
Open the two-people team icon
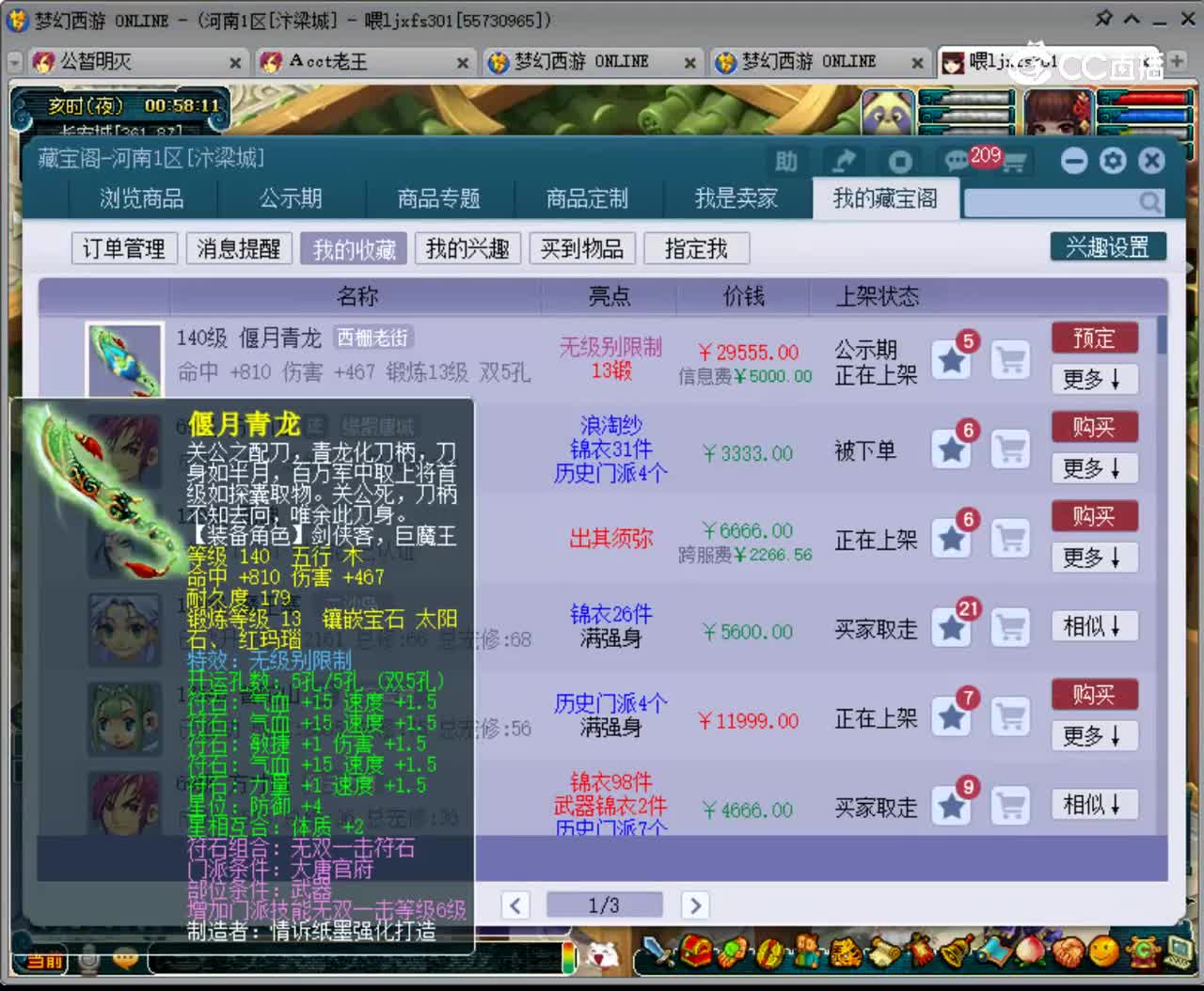[807, 952]
